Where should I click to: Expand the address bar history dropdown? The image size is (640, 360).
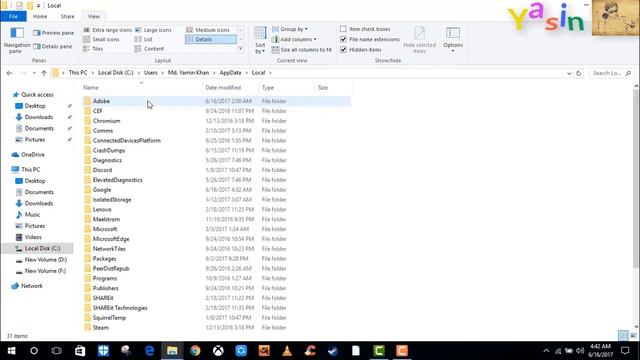point(569,73)
